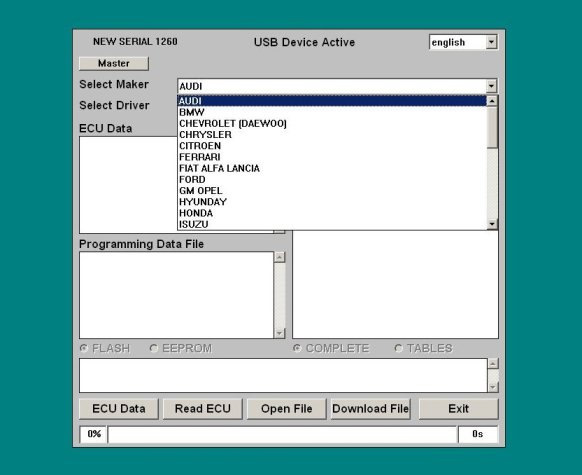Viewport: 582px width, 475px height.
Task: Open the english language dropdown
Action: (x=491, y=42)
